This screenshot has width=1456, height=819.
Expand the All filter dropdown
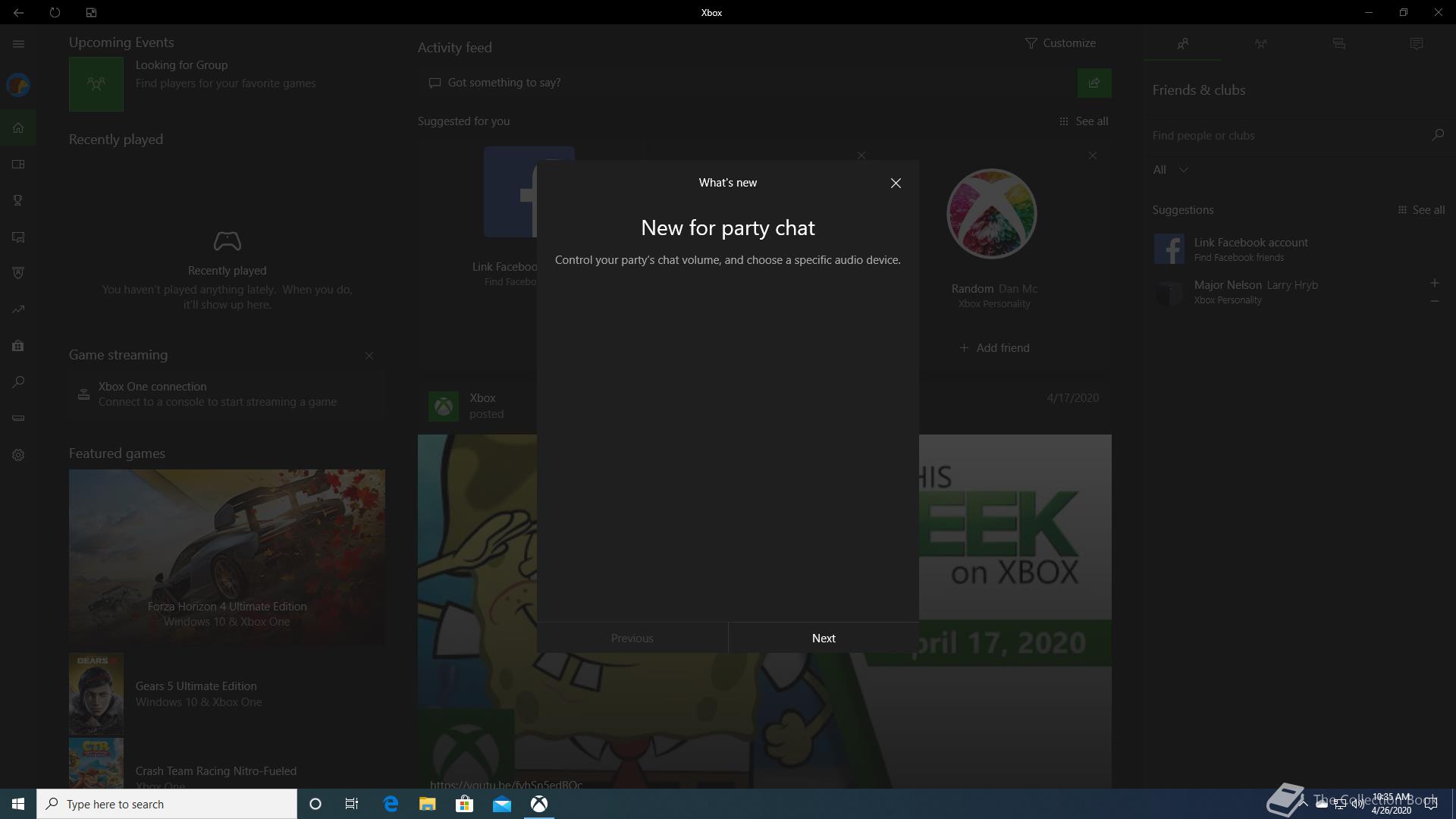coord(1170,170)
